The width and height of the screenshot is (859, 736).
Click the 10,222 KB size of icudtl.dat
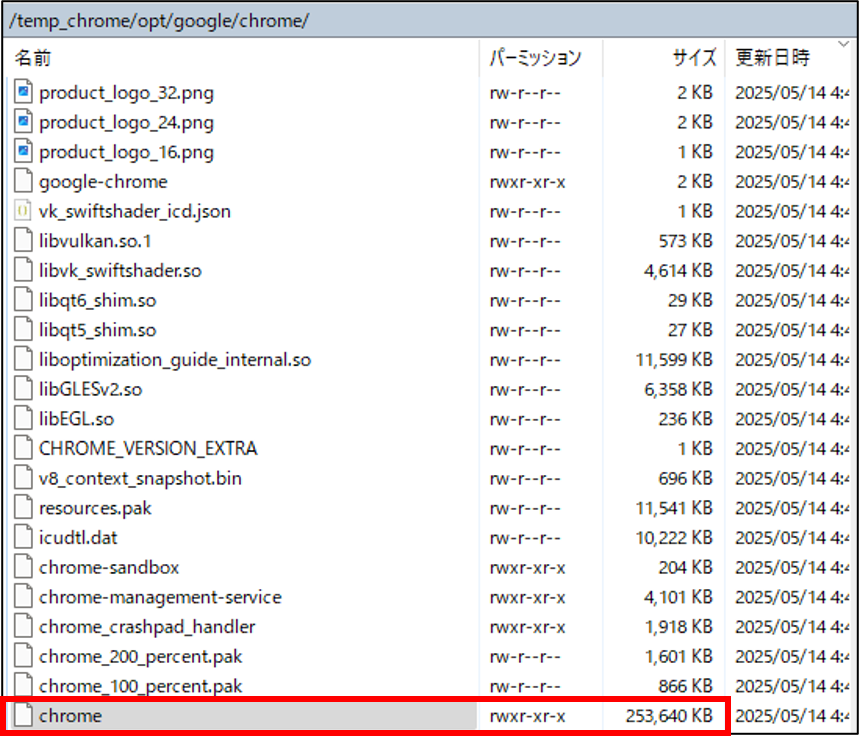tap(674, 538)
